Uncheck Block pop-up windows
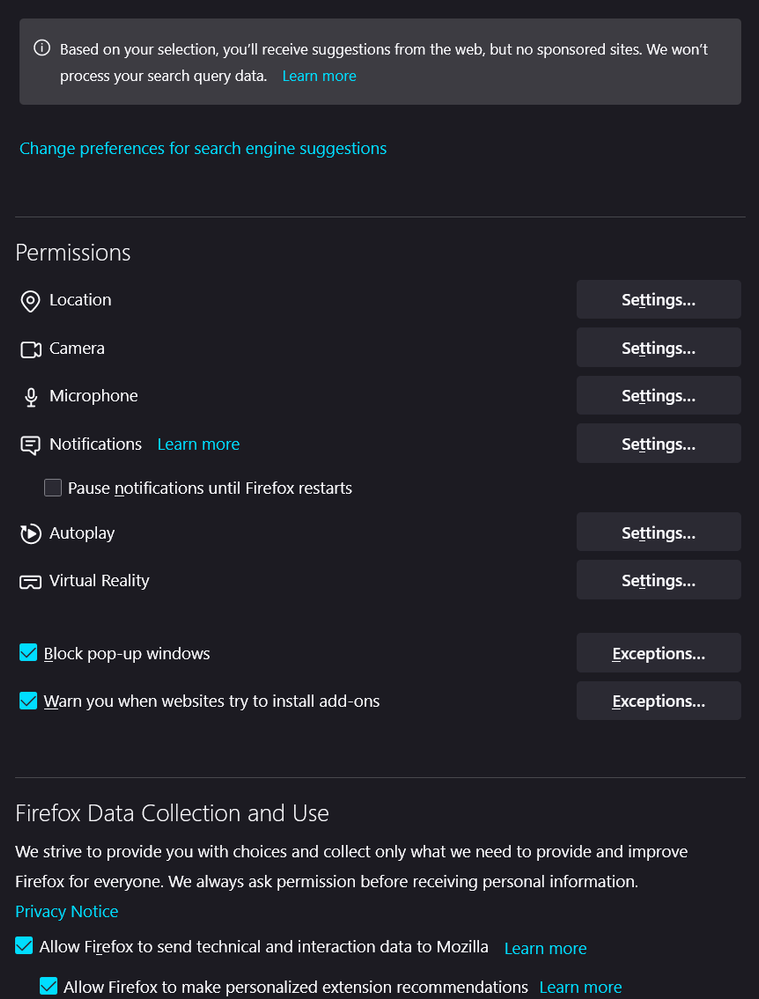Screen dimensions: 759x999 tap(28, 654)
